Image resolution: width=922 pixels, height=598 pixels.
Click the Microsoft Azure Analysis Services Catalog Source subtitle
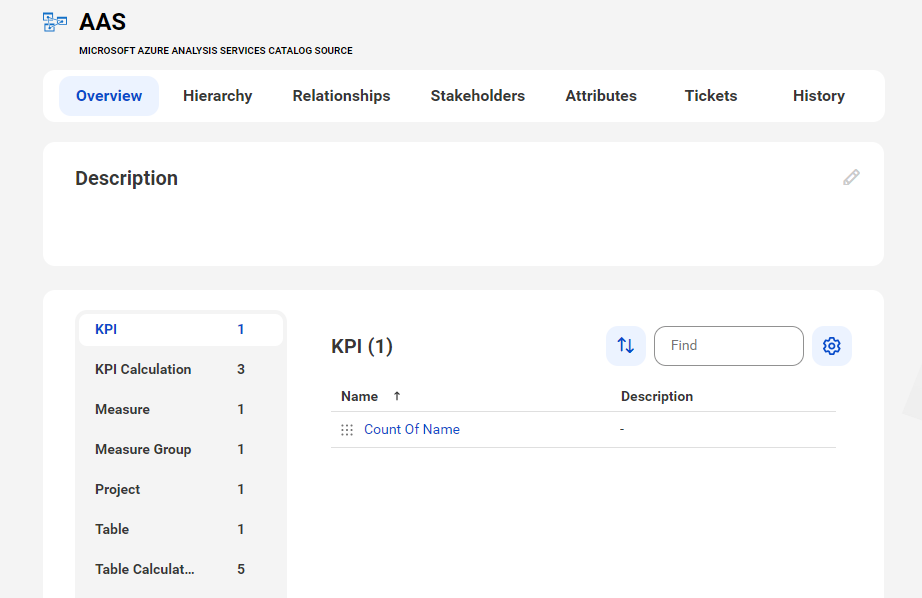pos(216,51)
